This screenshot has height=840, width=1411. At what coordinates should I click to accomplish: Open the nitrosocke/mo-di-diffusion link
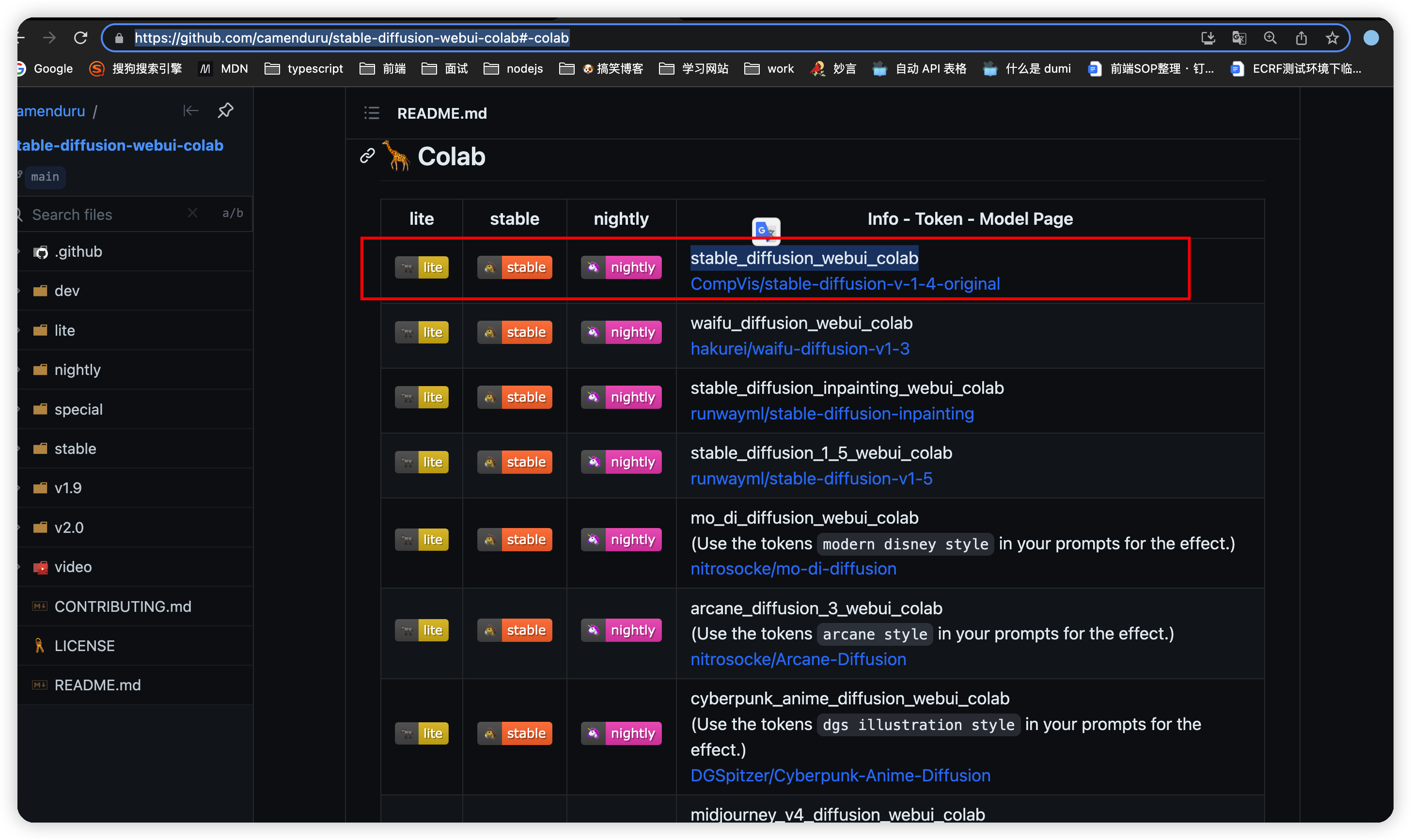click(x=793, y=569)
